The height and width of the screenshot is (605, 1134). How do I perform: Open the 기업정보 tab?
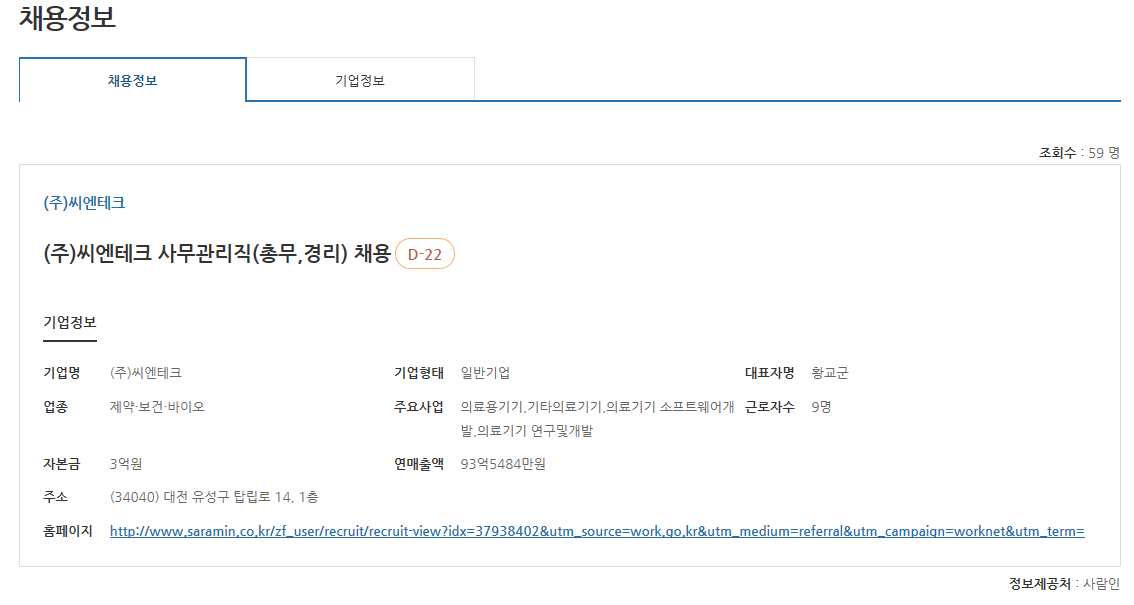pos(360,80)
